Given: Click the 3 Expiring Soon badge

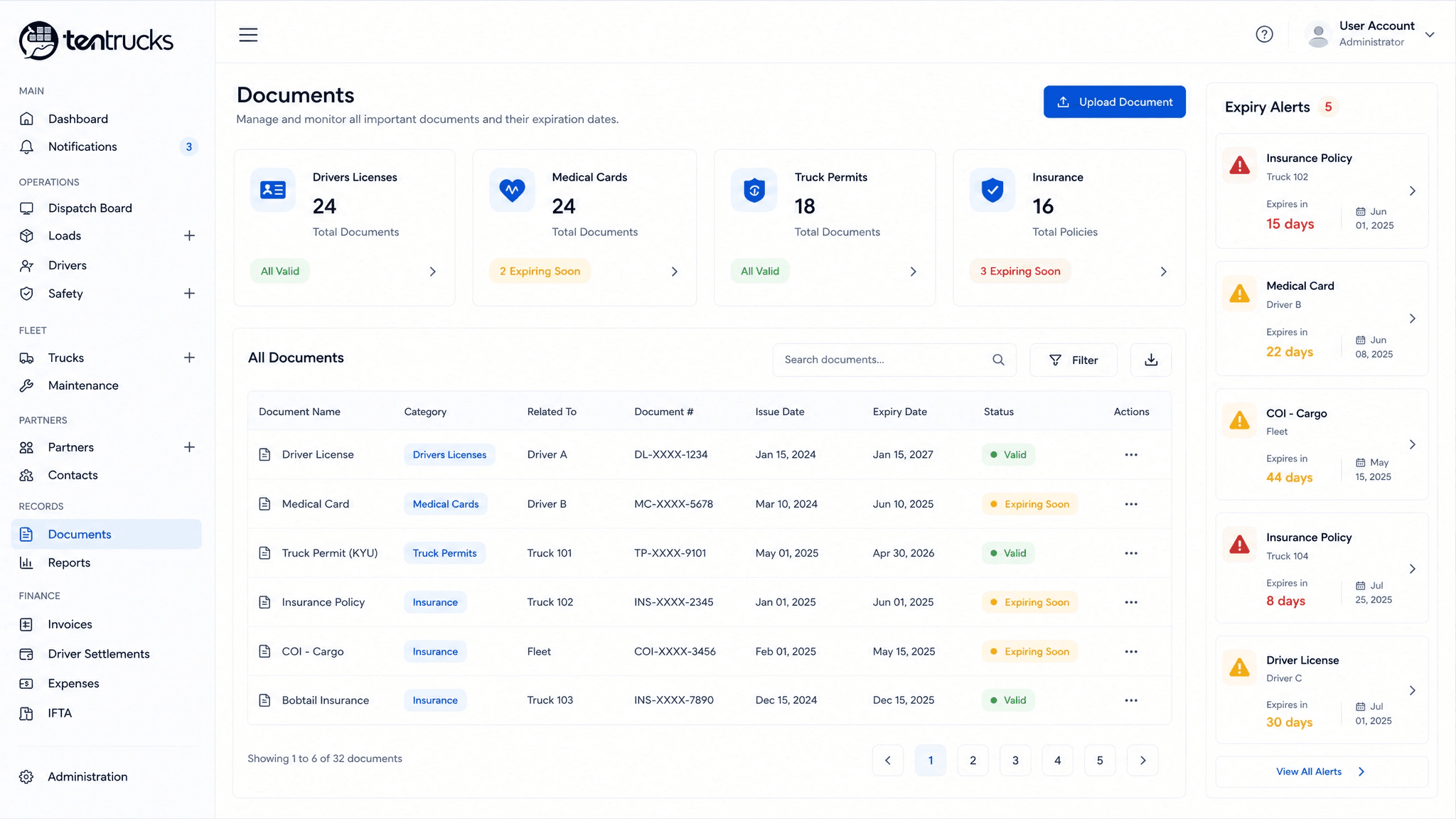Looking at the screenshot, I should click(x=1020, y=271).
